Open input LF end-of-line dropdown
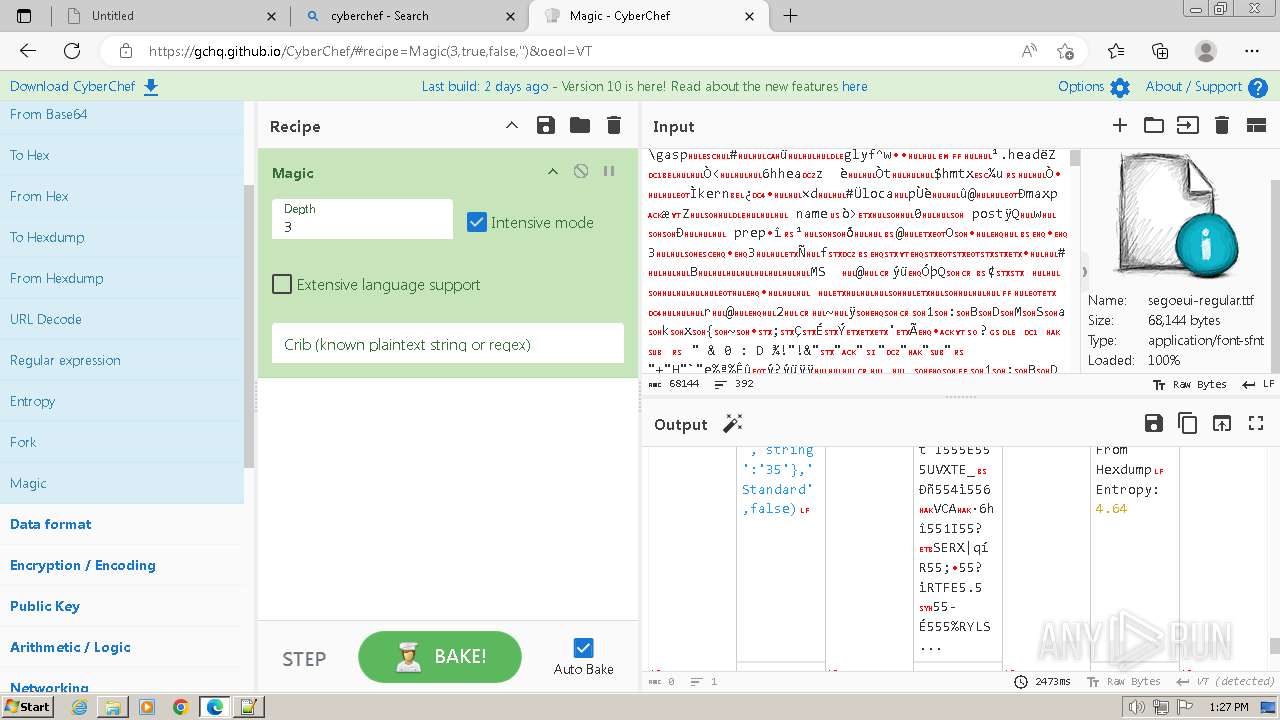The height and width of the screenshot is (720, 1280). tap(1258, 384)
